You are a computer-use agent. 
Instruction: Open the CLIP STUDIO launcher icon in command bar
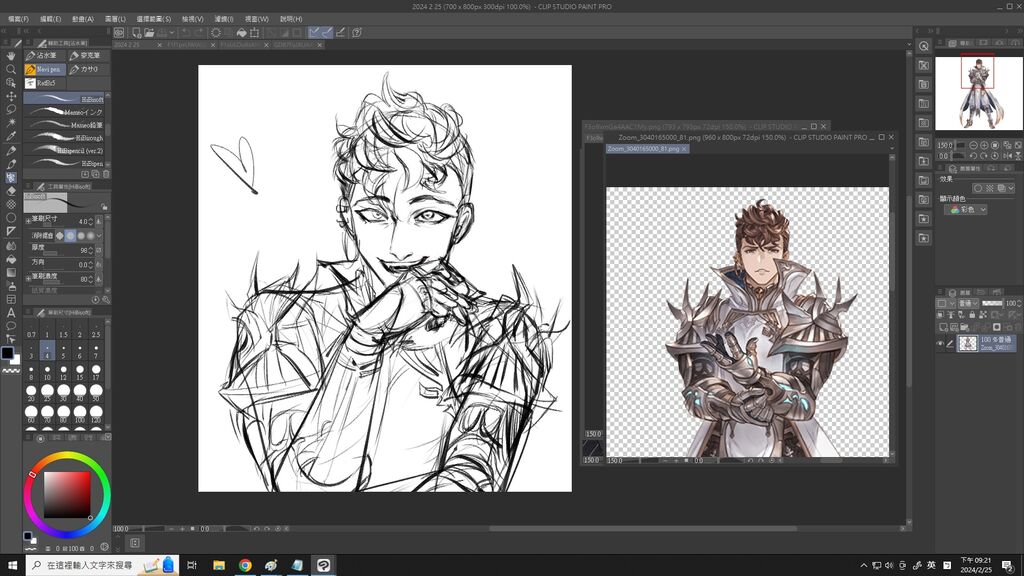pyautogui.click(x=119, y=32)
